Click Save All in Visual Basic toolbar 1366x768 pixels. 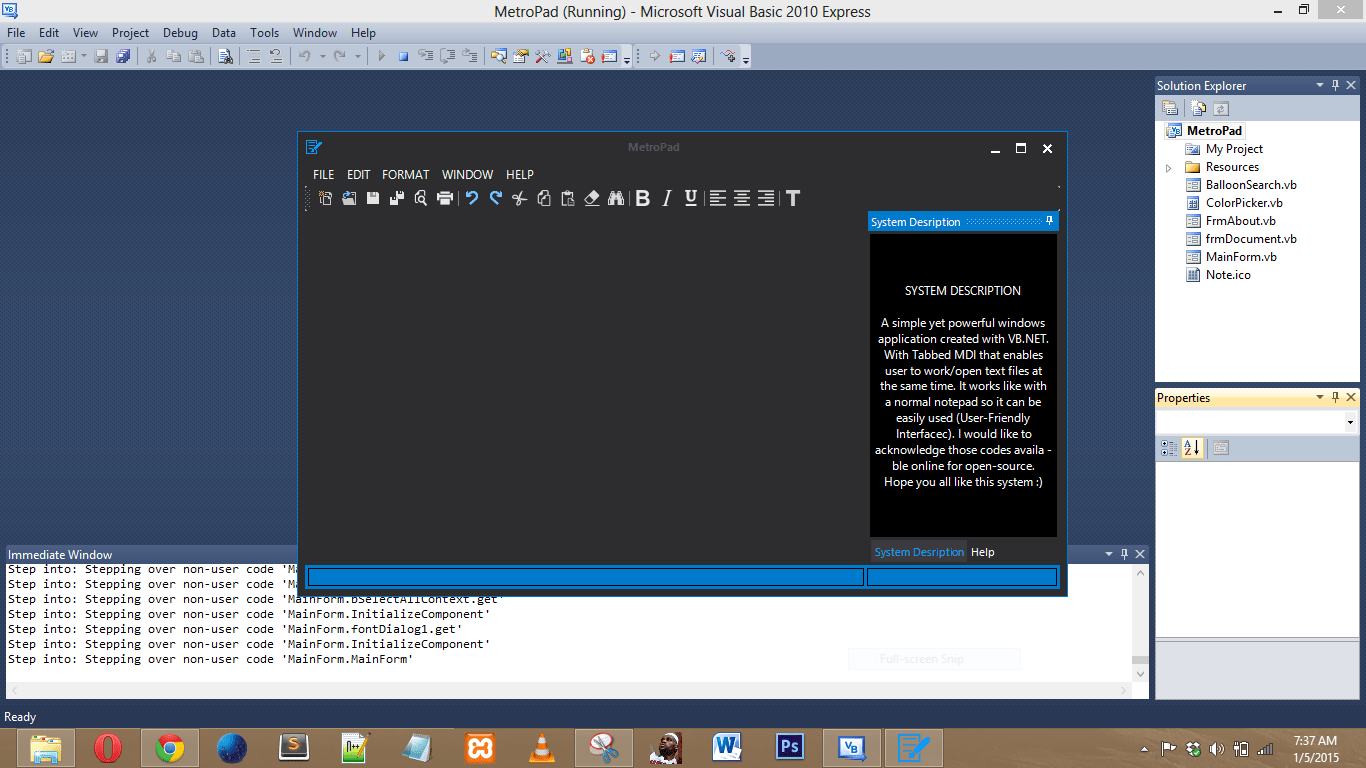click(123, 57)
